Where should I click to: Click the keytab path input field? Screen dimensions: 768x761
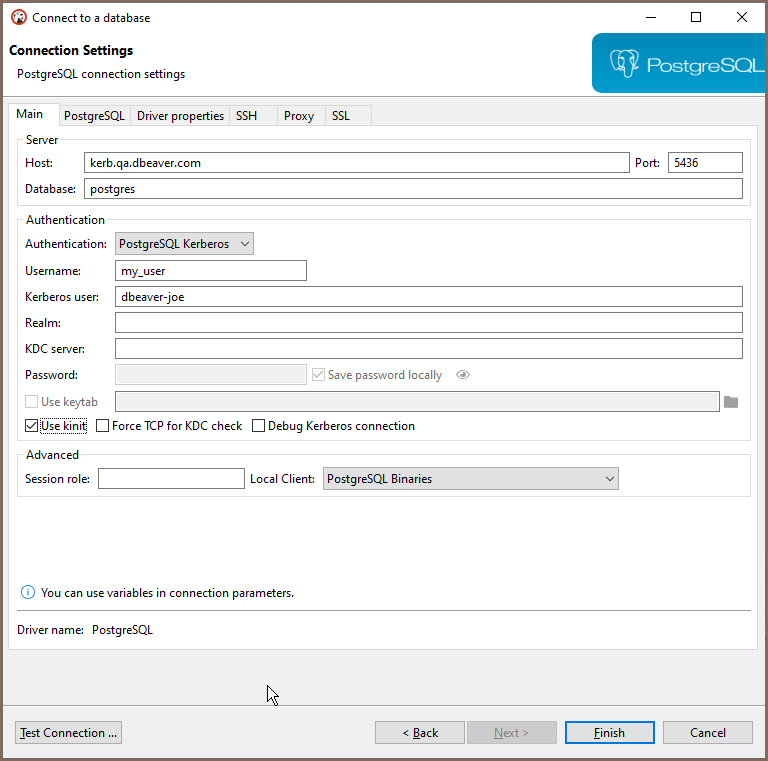pos(417,402)
